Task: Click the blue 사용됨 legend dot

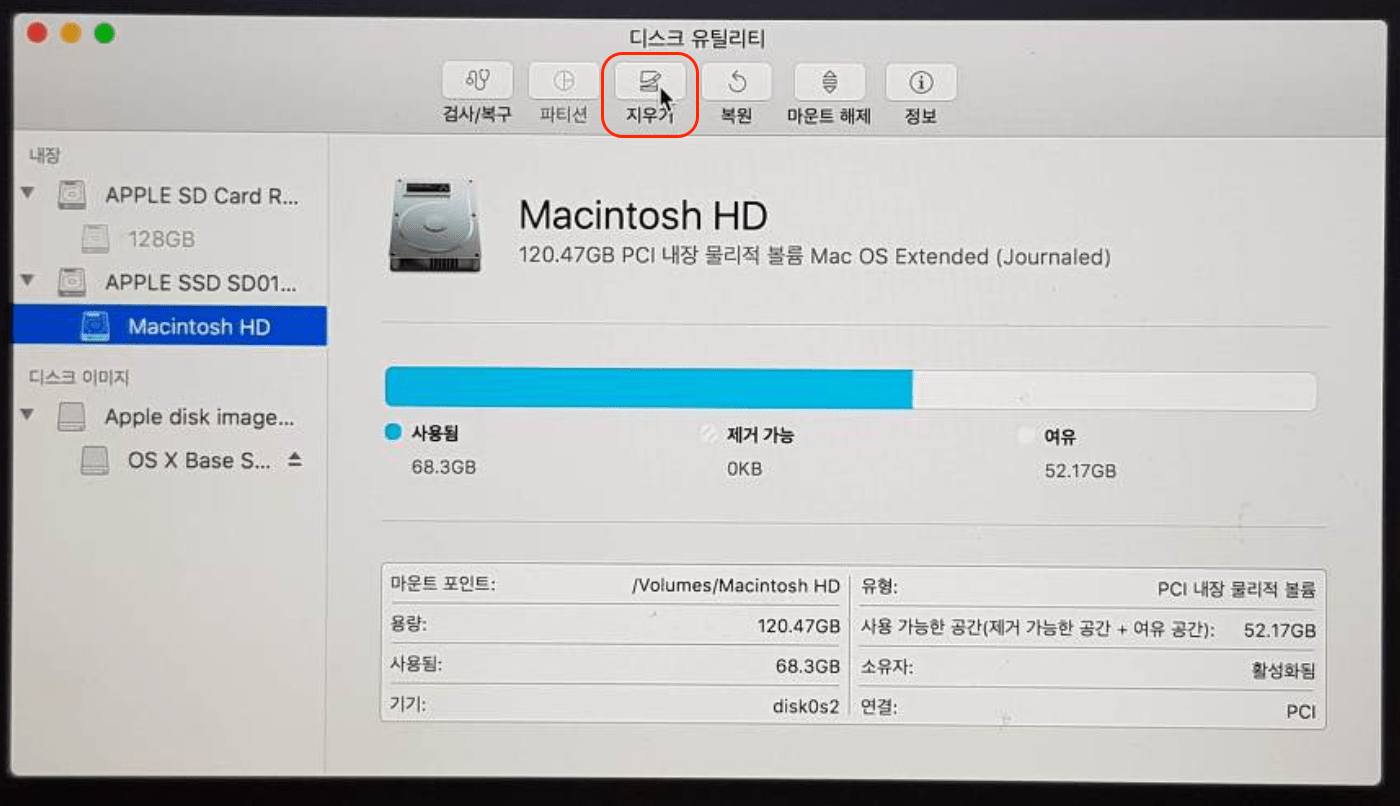Action: [394, 434]
